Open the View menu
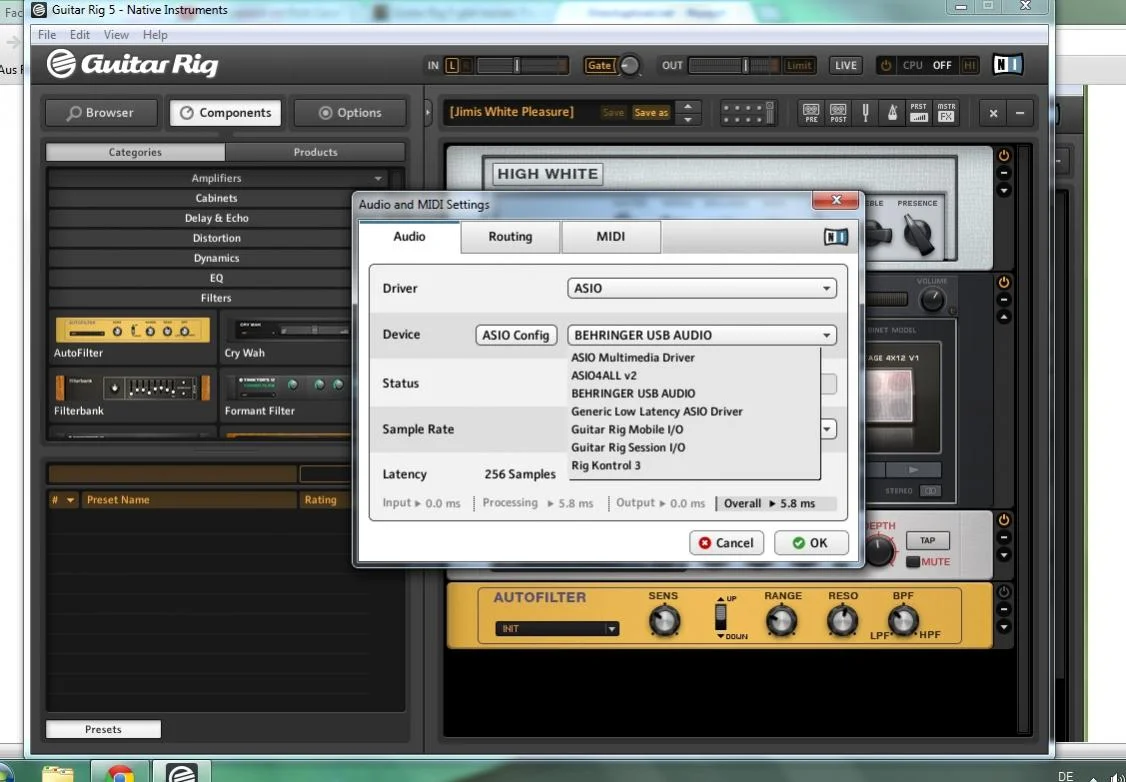This screenshot has width=1126, height=782. (116, 35)
